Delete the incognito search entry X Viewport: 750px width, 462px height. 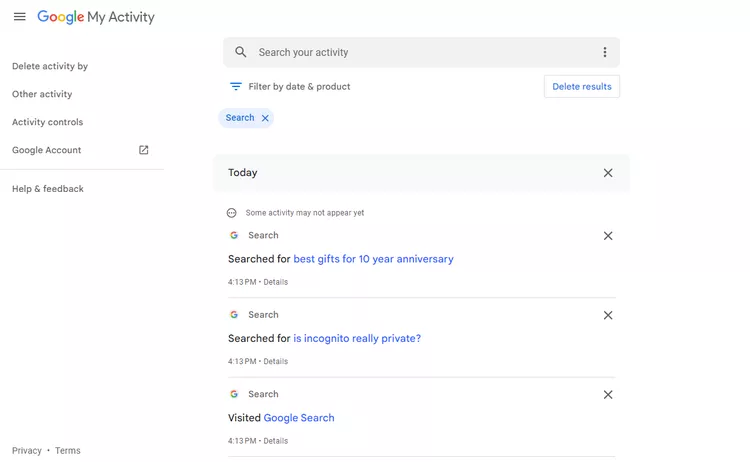608,315
